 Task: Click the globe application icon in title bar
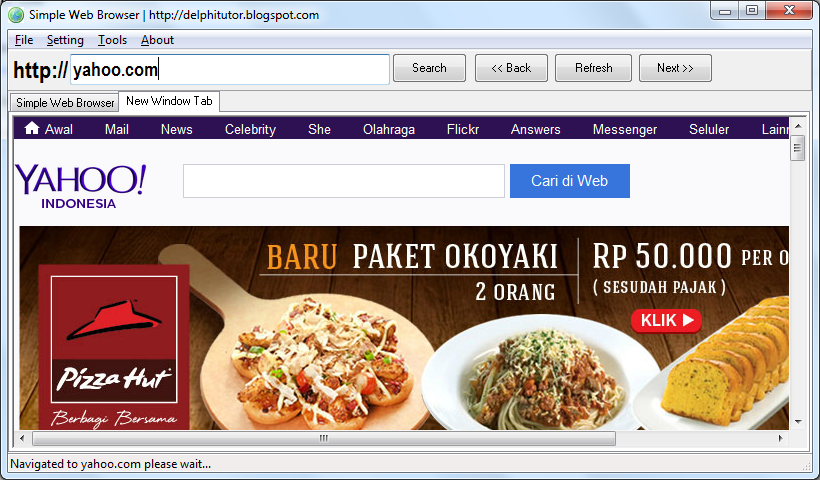click(x=16, y=15)
